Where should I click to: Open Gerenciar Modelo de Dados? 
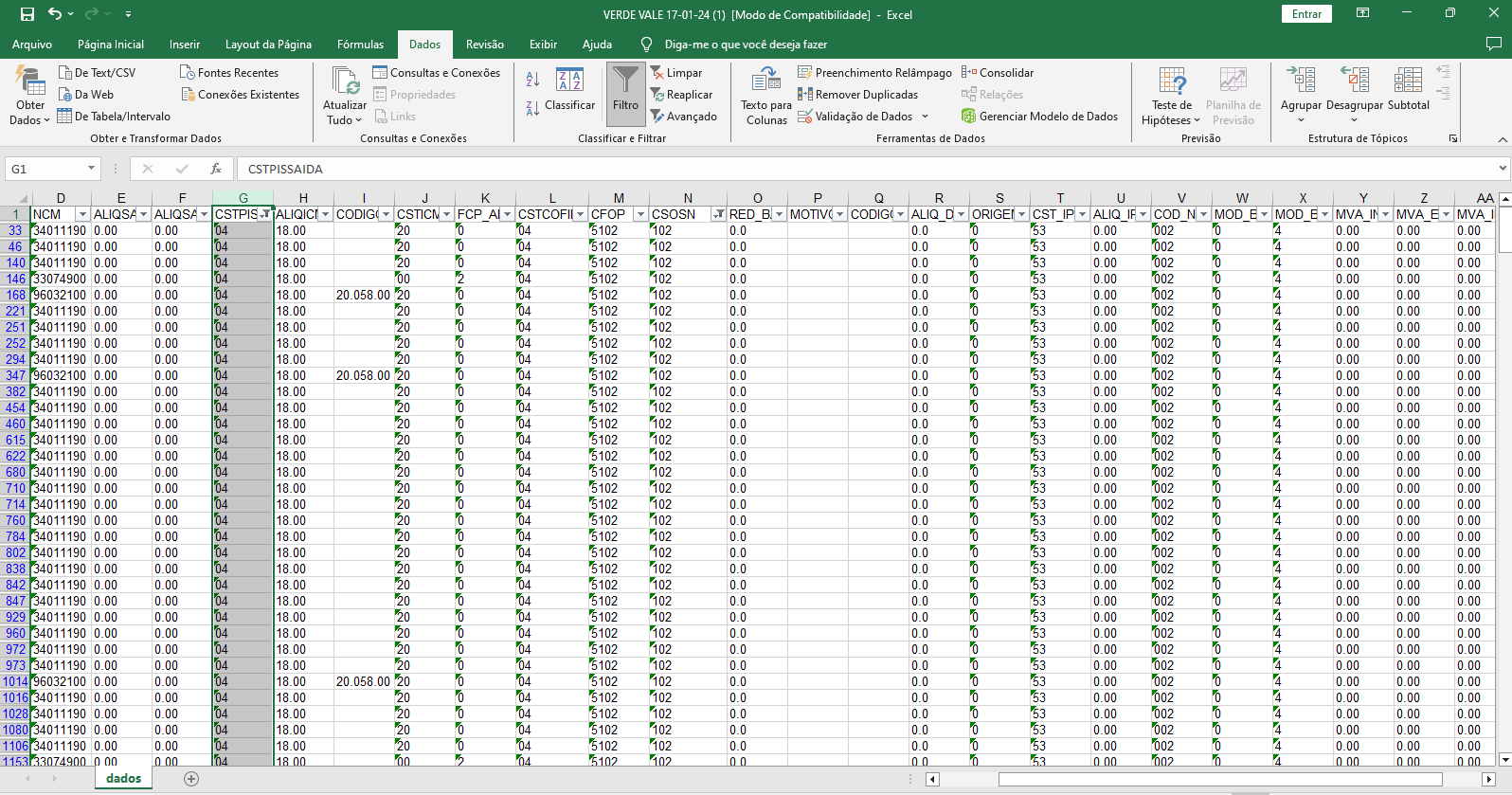click(1039, 117)
